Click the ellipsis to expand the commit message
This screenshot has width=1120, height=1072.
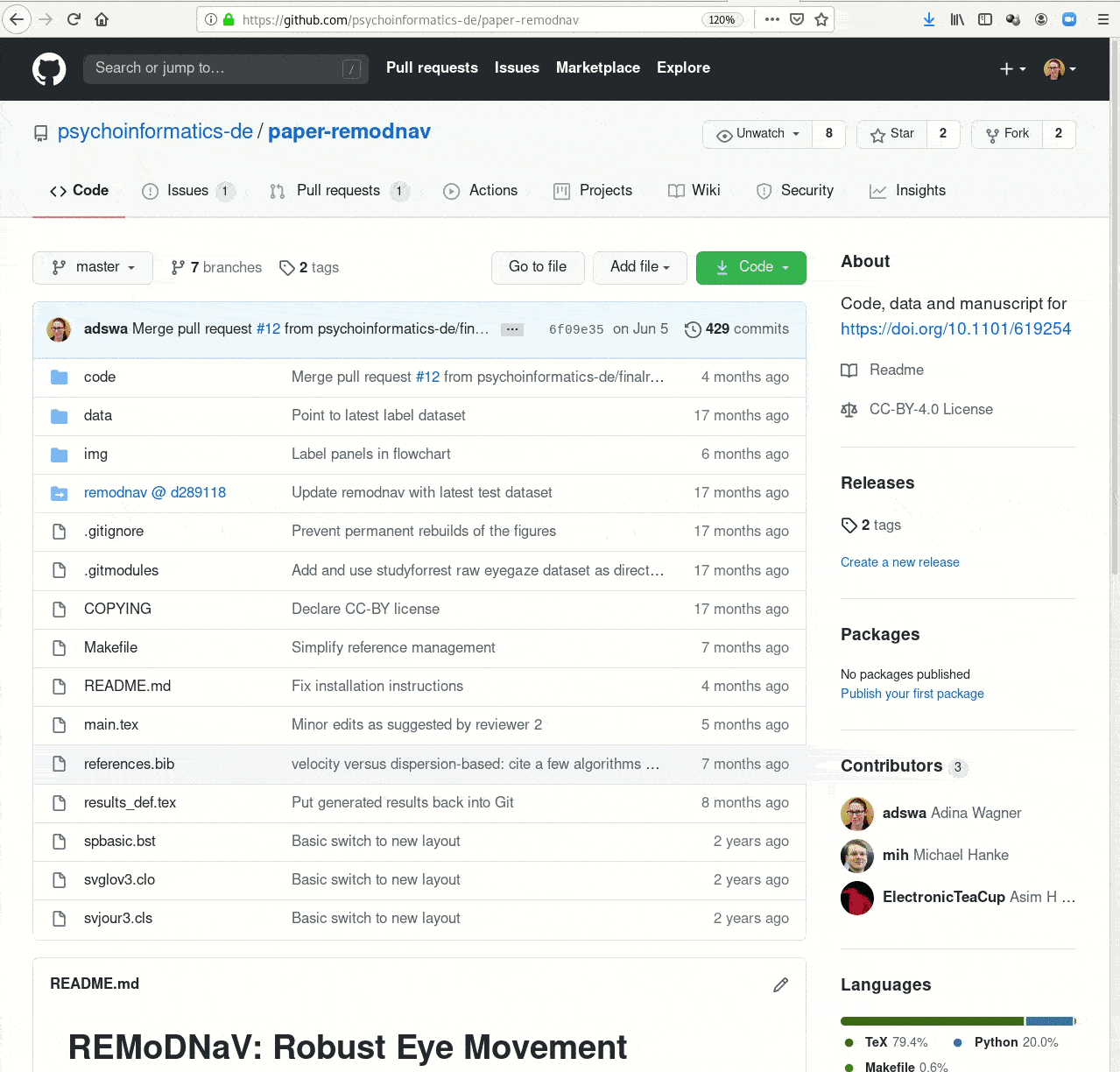tap(511, 329)
